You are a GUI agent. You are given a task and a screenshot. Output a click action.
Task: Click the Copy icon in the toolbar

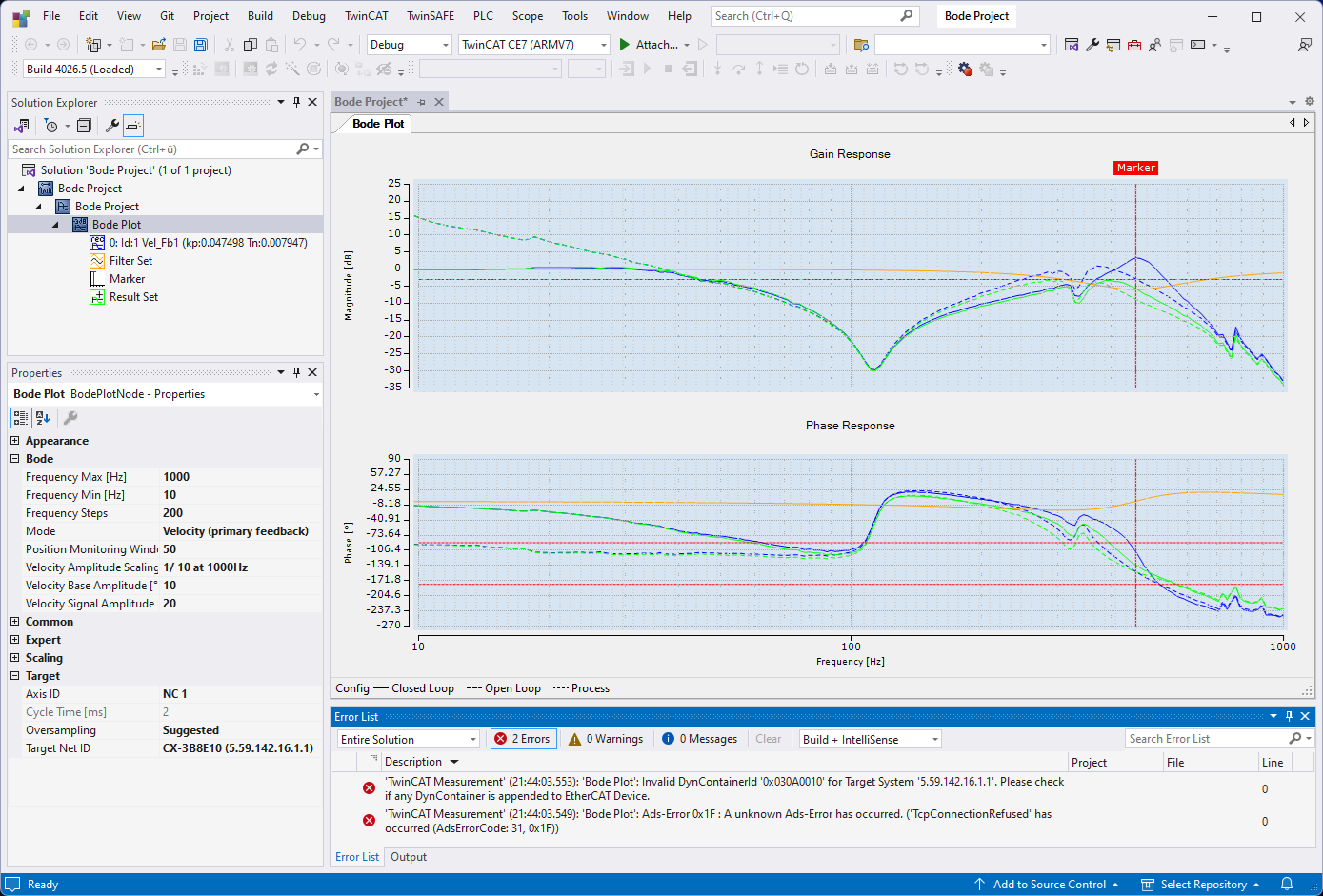coord(251,45)
